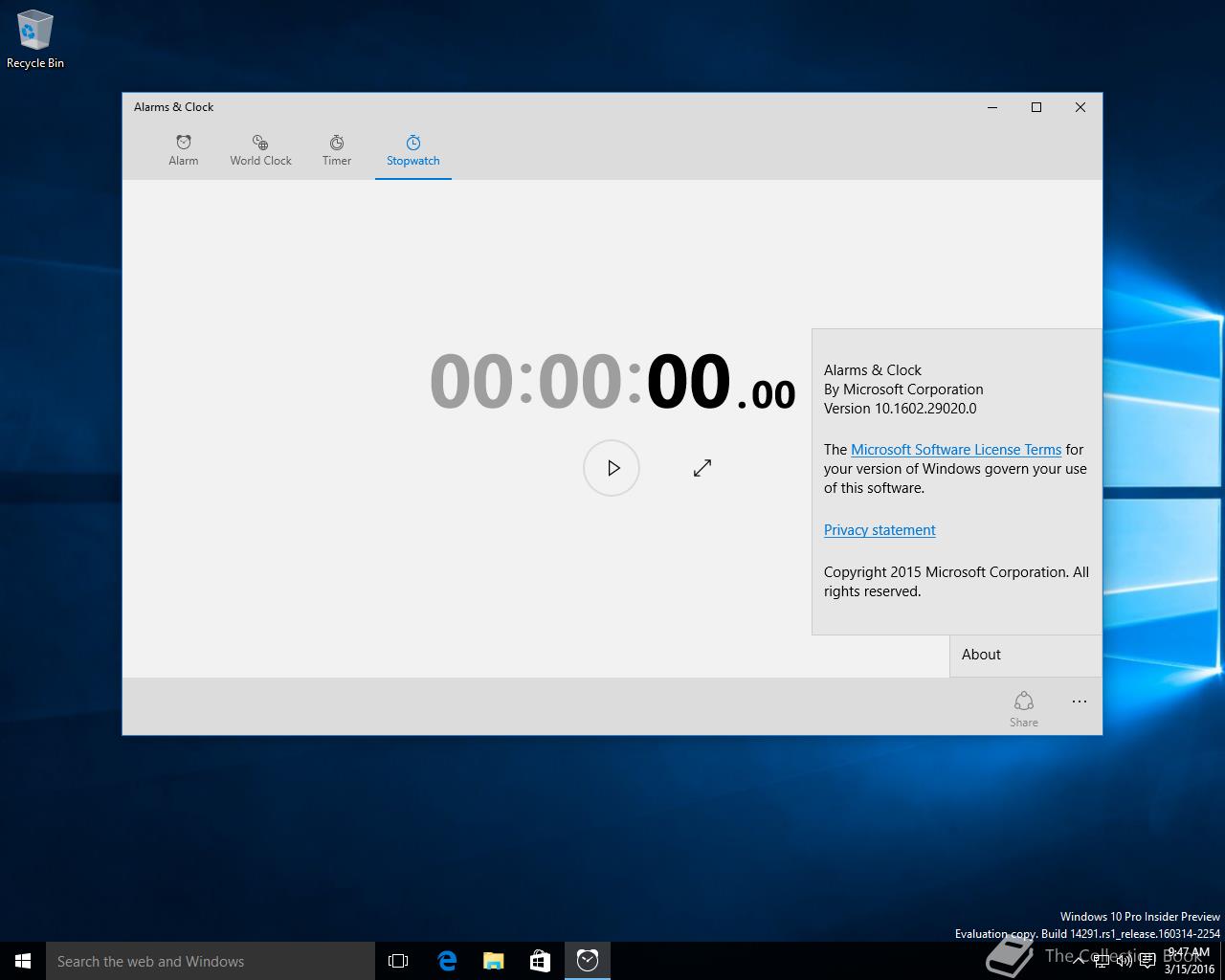
Task: Click the By Microsoft Corporation text
Action: click(903, 390)
